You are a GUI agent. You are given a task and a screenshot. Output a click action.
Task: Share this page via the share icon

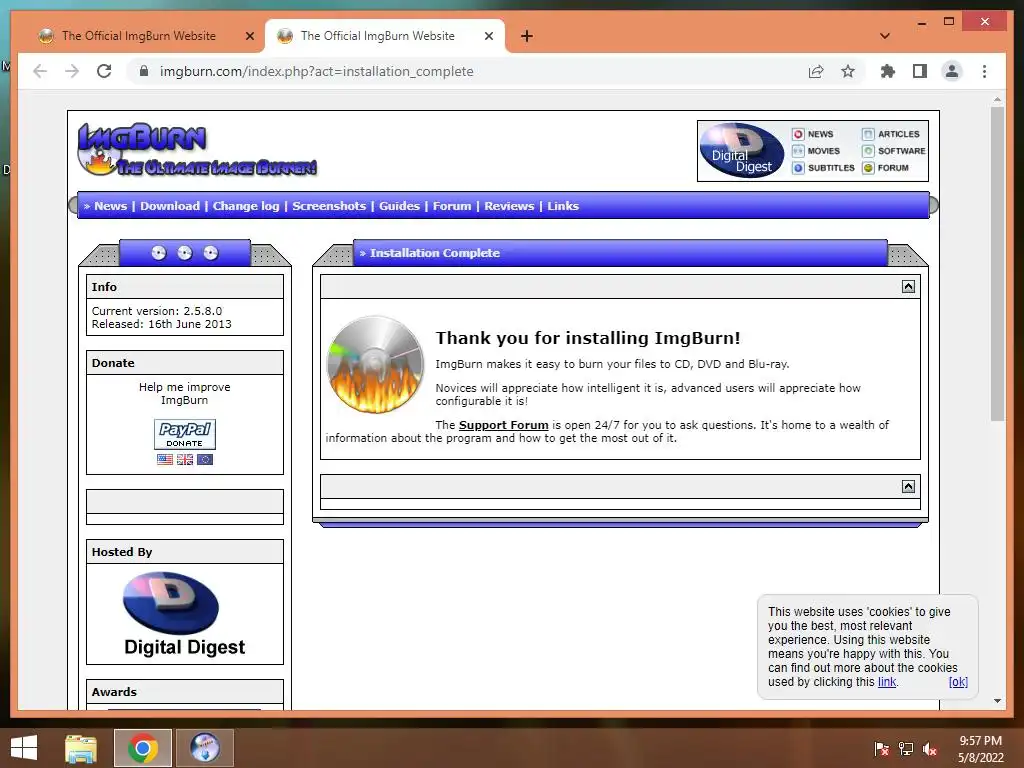point(816,71)
